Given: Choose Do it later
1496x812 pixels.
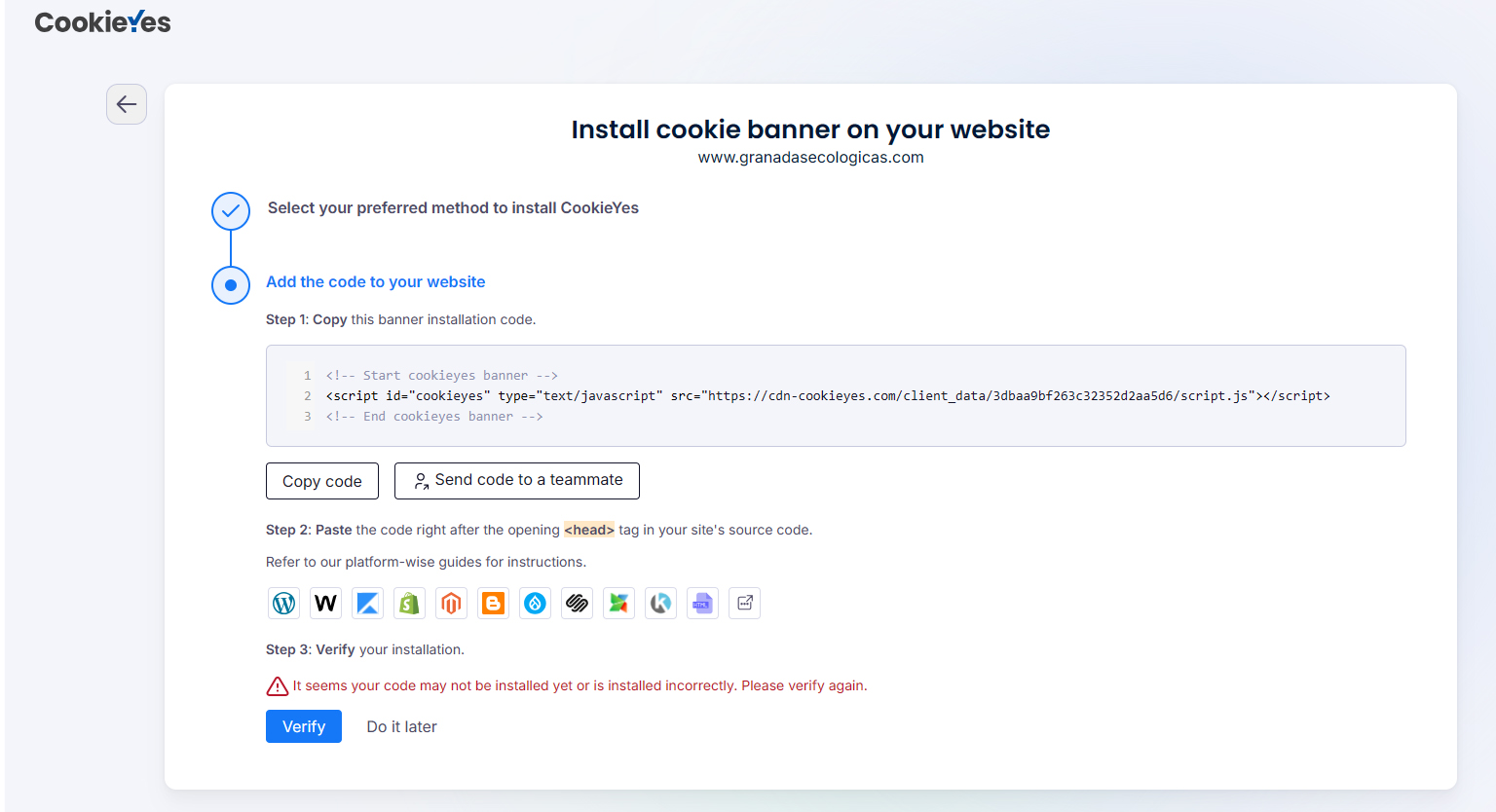Looking at the screenshot, I should 401,726.
